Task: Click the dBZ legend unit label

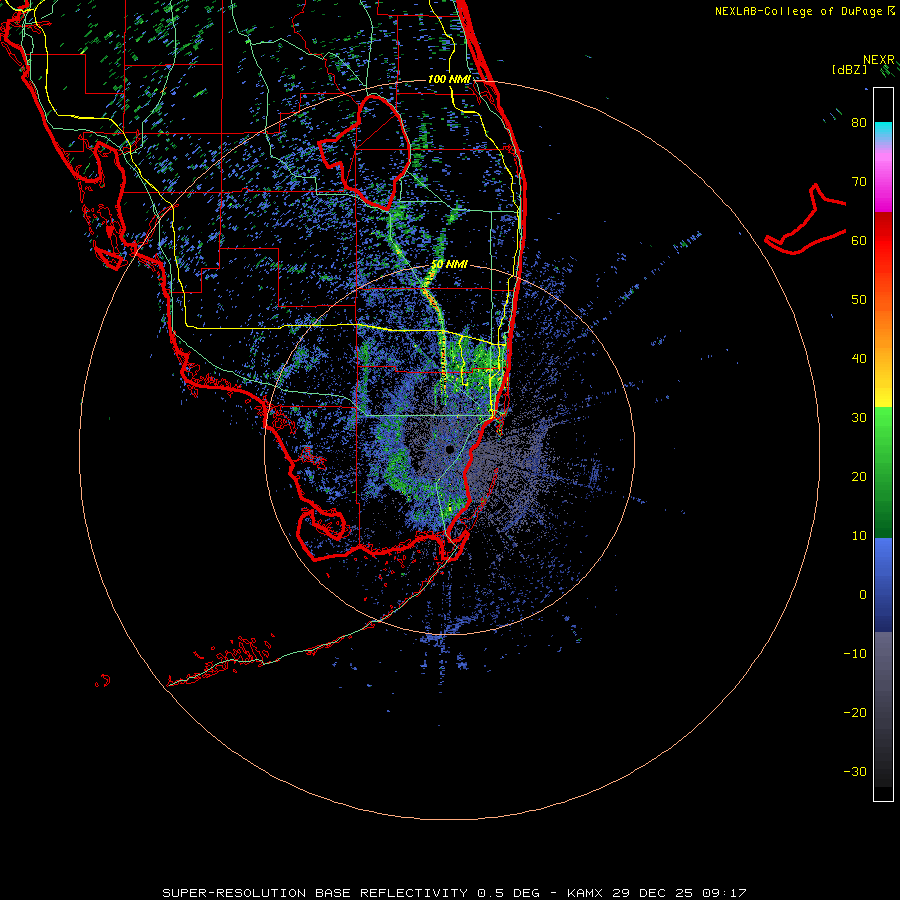Action: 849,69
